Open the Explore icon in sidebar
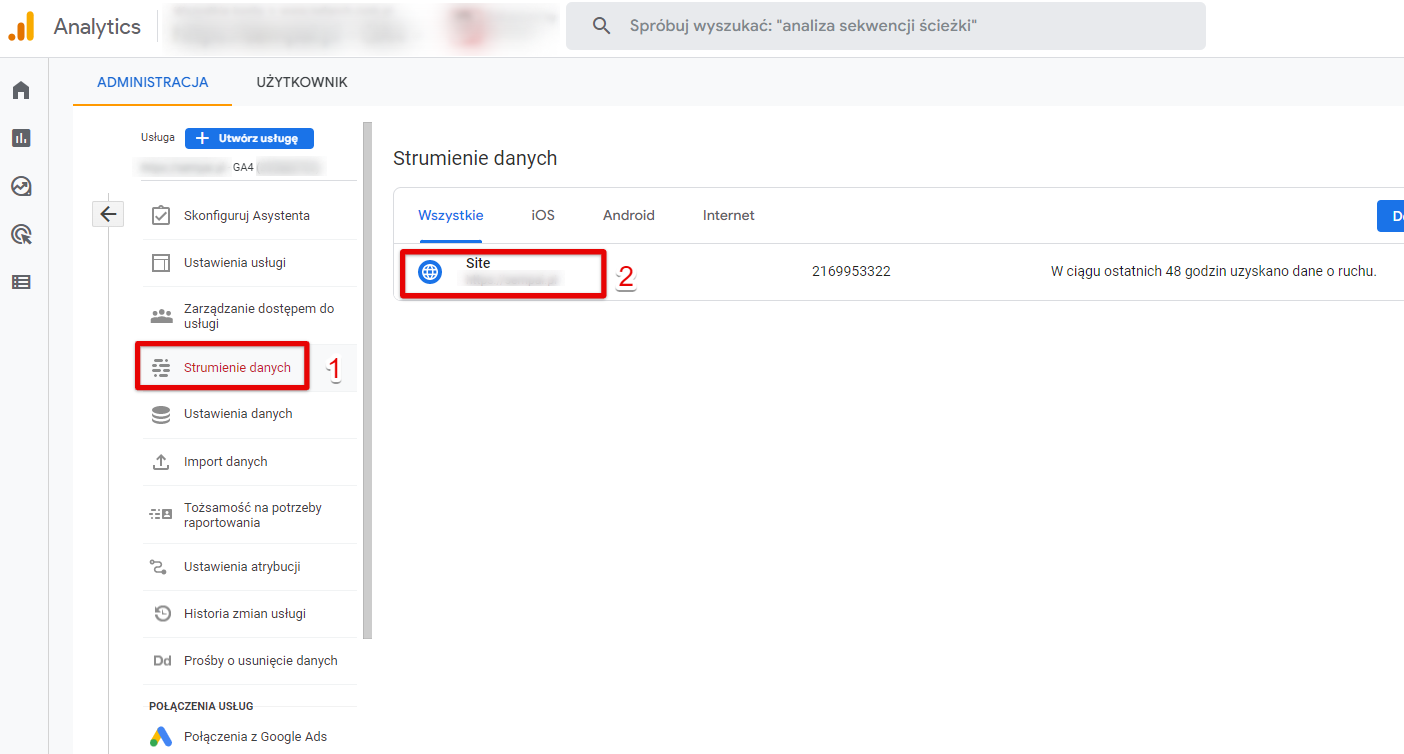The width and height of the screenshot is (1404, 754). [x=21, y=186]
